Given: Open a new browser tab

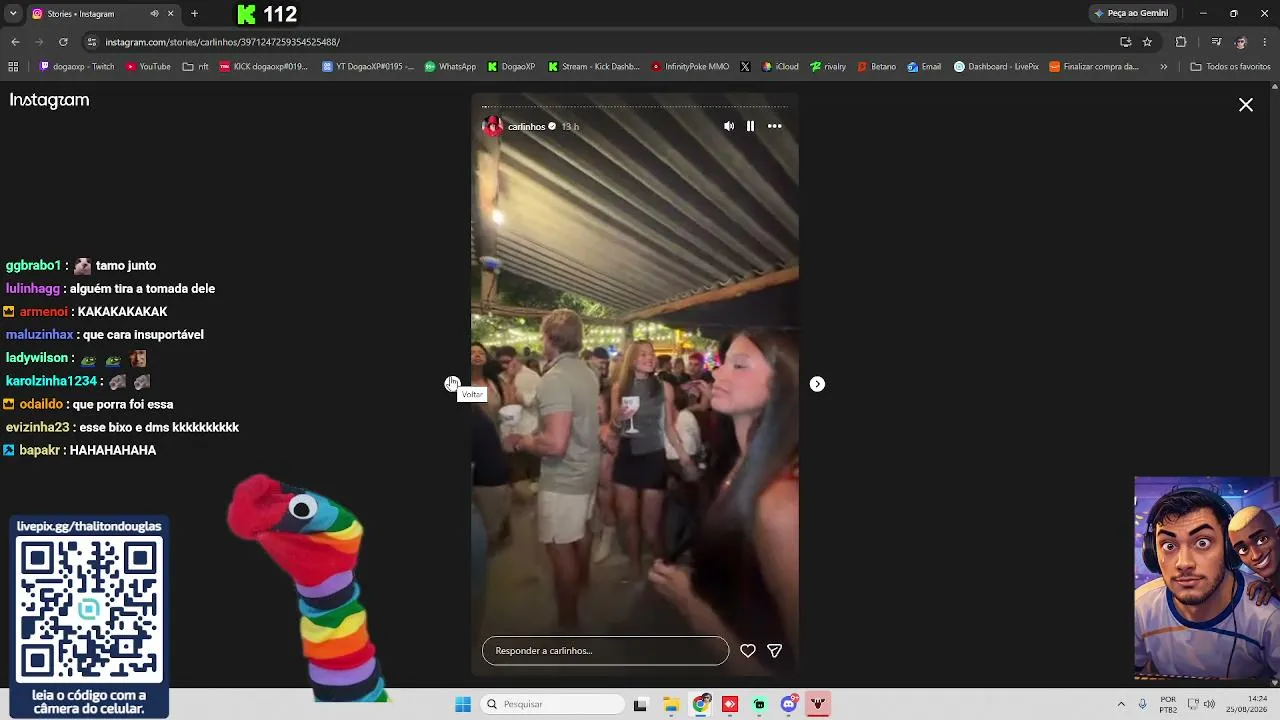Looking at the screenshot, I should coord(194,14).
